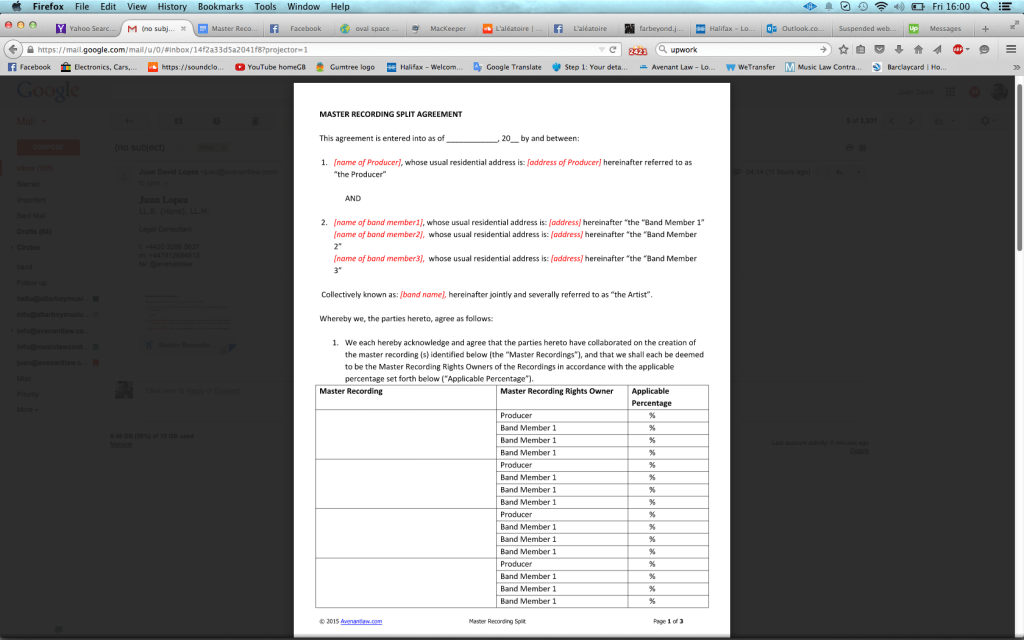Image resolution: width=1024 pixels, height=640 pixels.
Task: Open Notification Center list icon
Action: pyautogui.click(x=1006, y=7)
